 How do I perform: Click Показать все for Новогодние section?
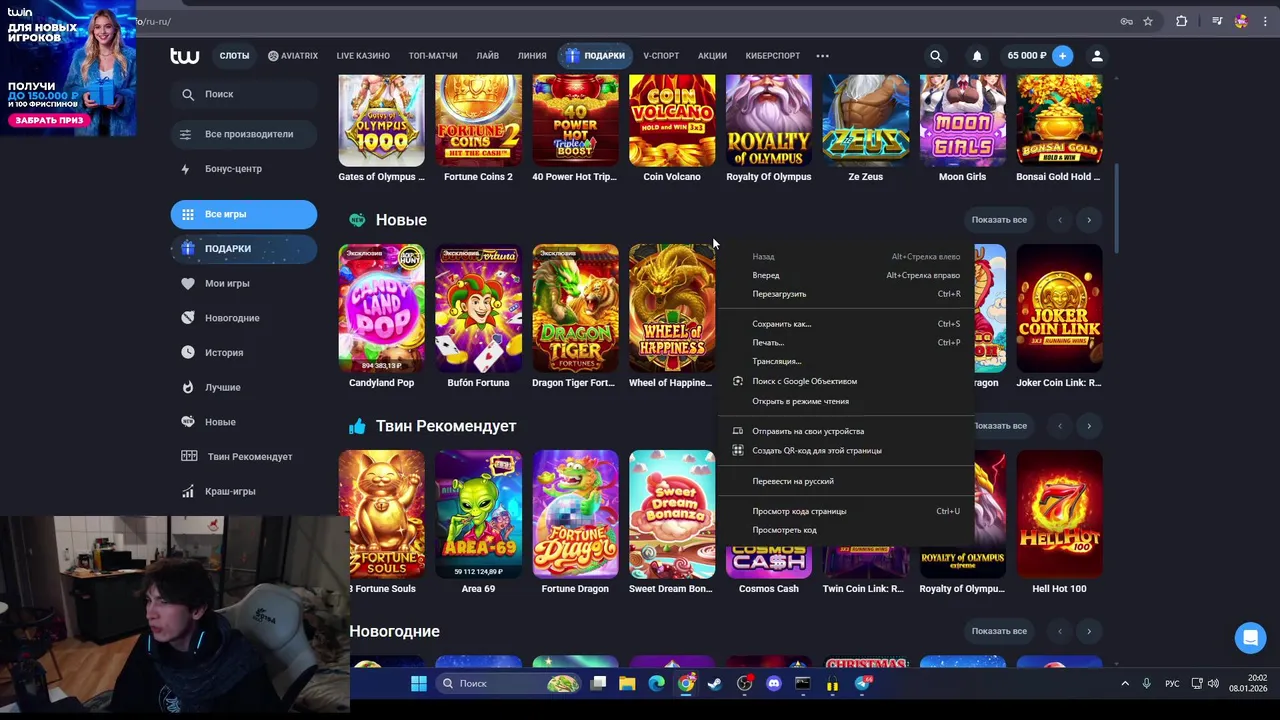click(999, 631)
